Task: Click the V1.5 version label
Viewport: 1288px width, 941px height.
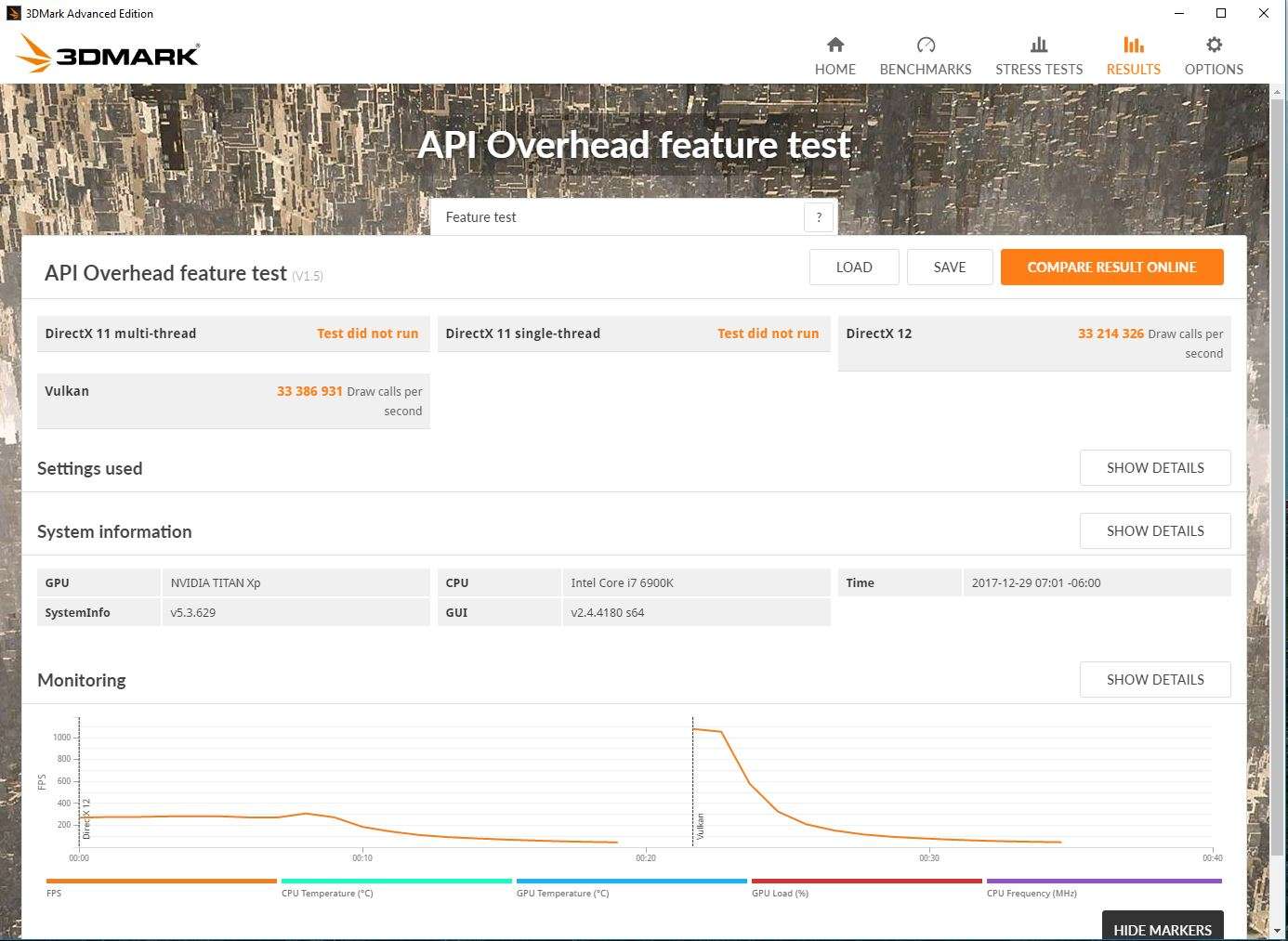Action: click(308, 276)
